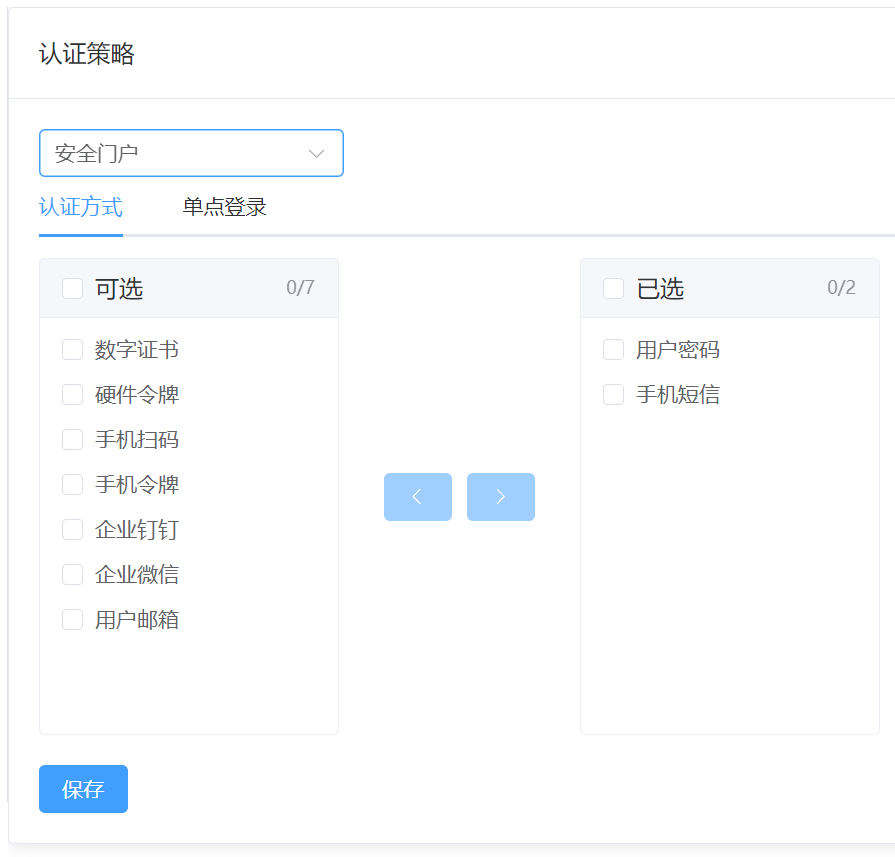Check 手机短信 in the selected list
The width and height of the screenshot is (895, 857).
(612, 394)
